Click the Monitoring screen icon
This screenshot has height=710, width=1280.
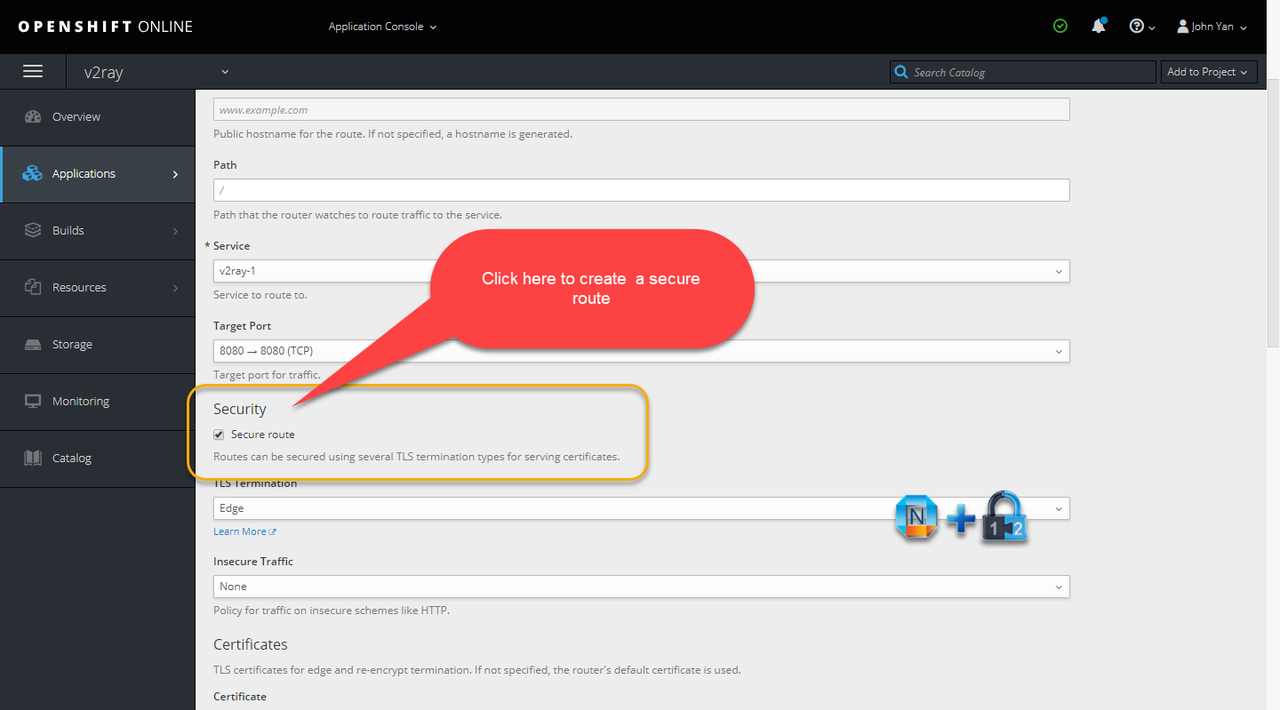pyautogui.click(x=32, y=402)
